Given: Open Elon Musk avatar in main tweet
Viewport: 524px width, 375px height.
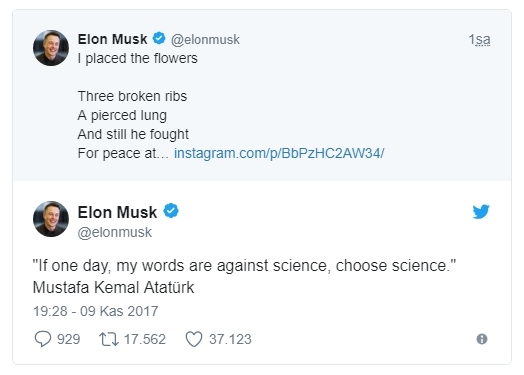Looking at the screenshot, I should (51, 219).
